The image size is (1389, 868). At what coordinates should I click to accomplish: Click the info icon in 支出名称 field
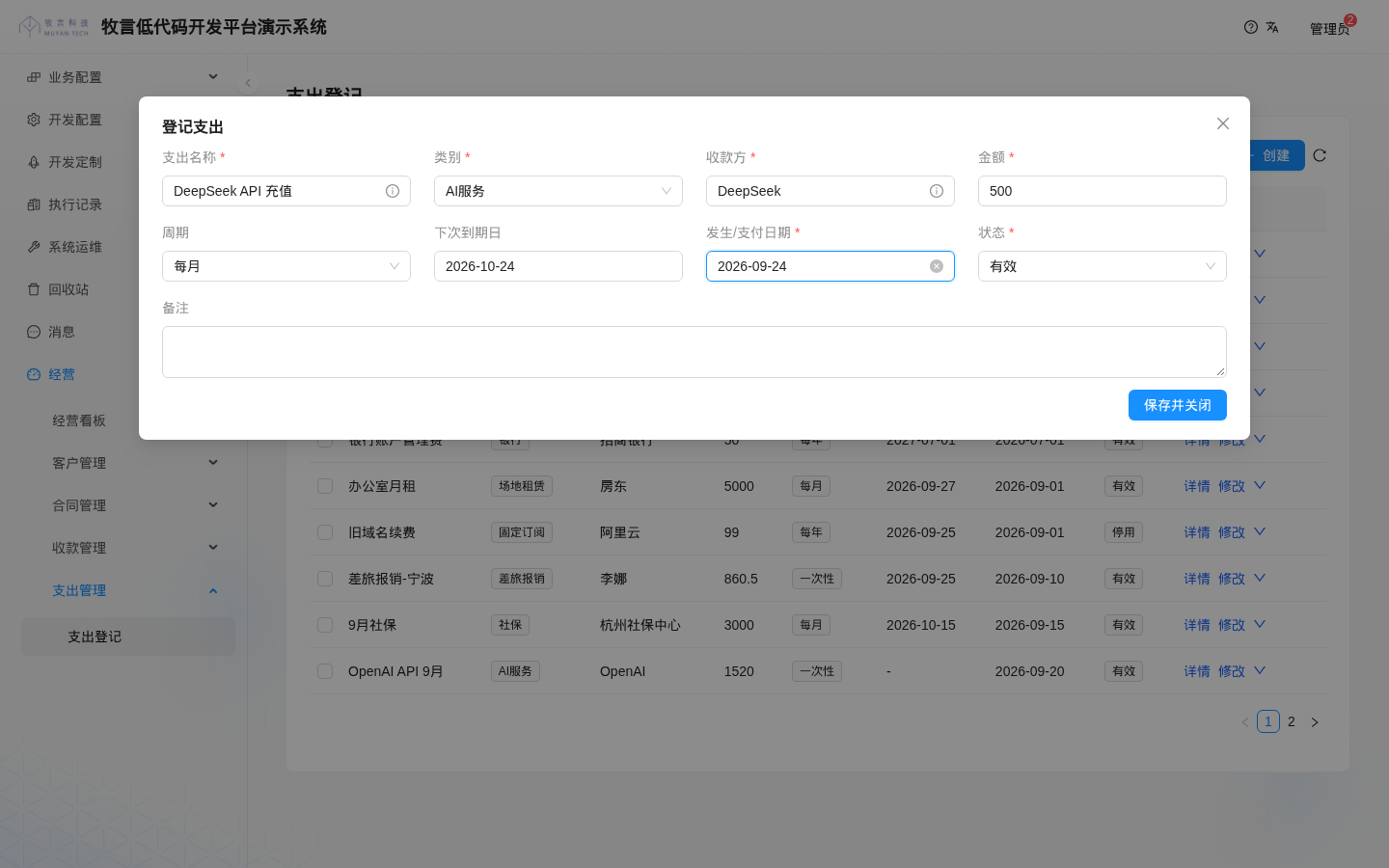(x=393, y=191)
